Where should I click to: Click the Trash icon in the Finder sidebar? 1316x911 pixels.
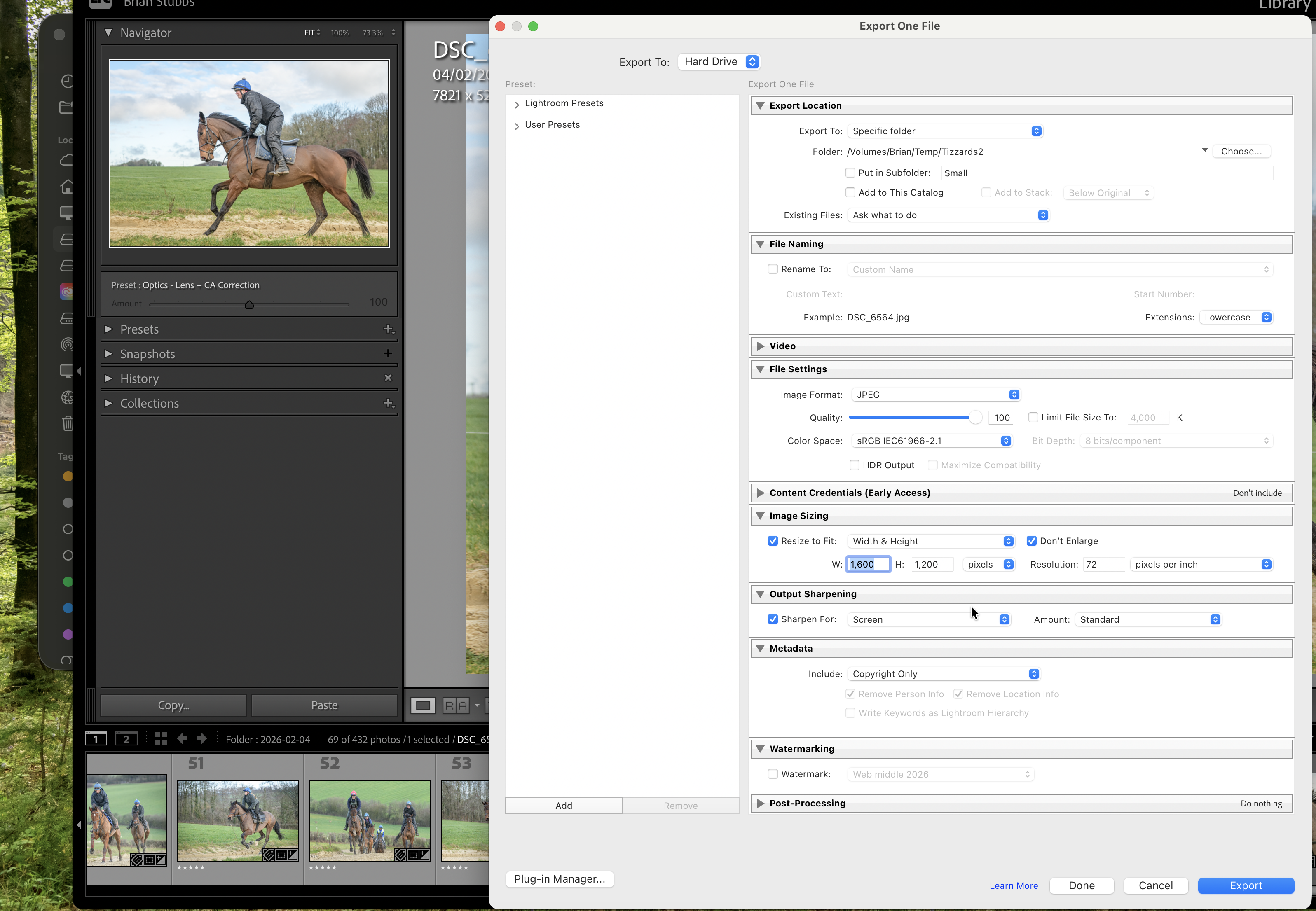[67, 423]
